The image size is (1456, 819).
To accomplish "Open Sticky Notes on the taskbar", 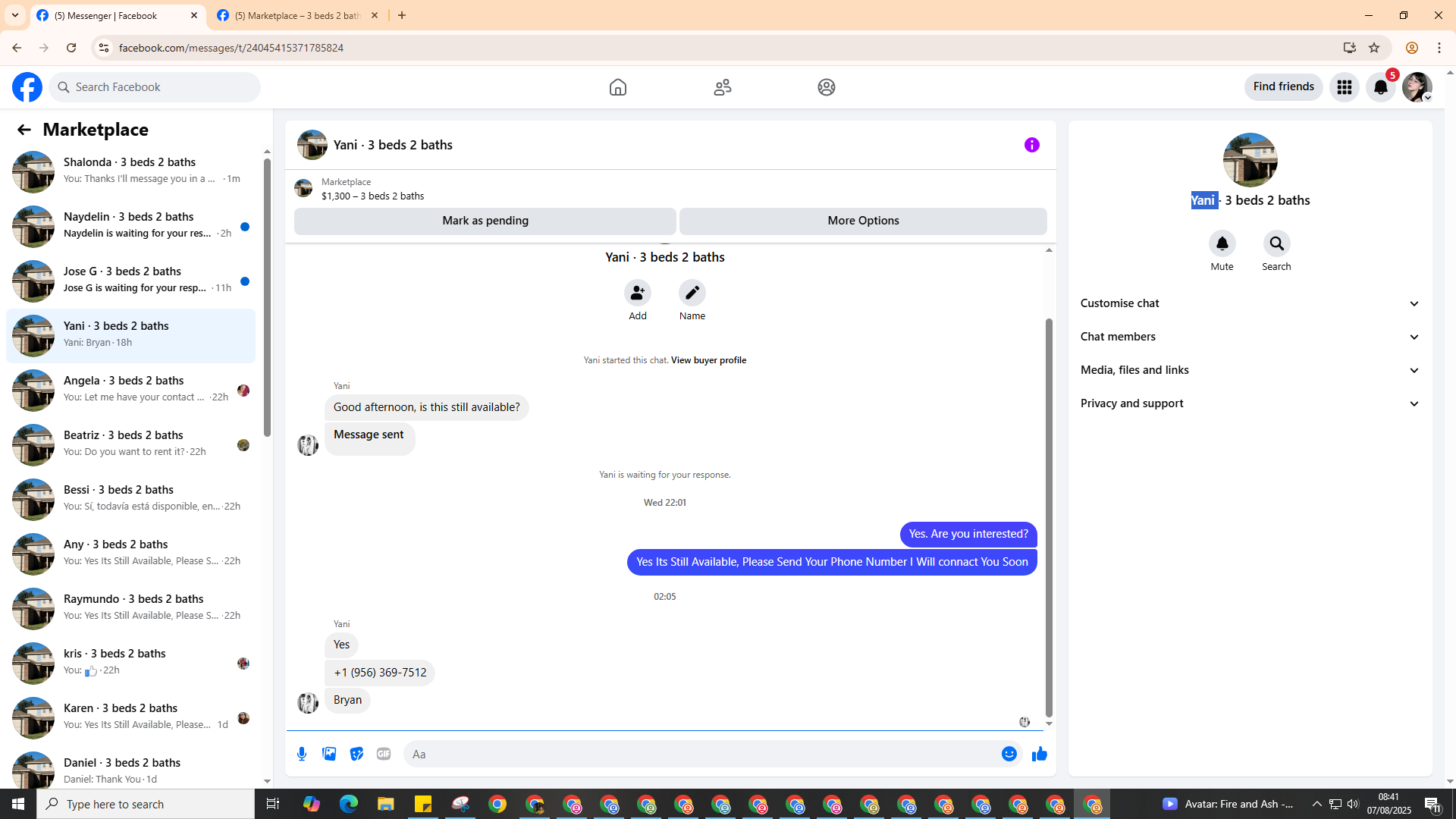I will click(423, 804).
